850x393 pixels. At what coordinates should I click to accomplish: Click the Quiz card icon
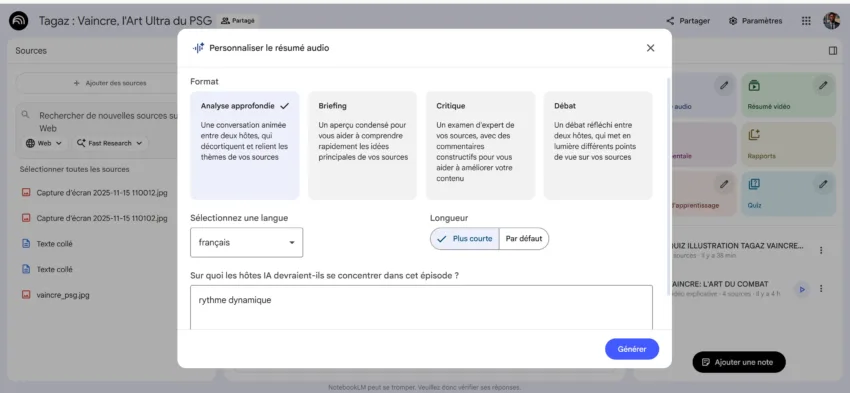[x=754, y=184]
